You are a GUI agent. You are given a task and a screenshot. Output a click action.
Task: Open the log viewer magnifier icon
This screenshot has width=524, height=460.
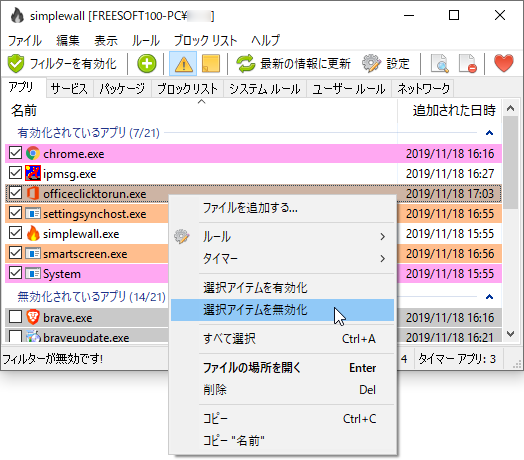pyautogui.click(x=439, y=63)
